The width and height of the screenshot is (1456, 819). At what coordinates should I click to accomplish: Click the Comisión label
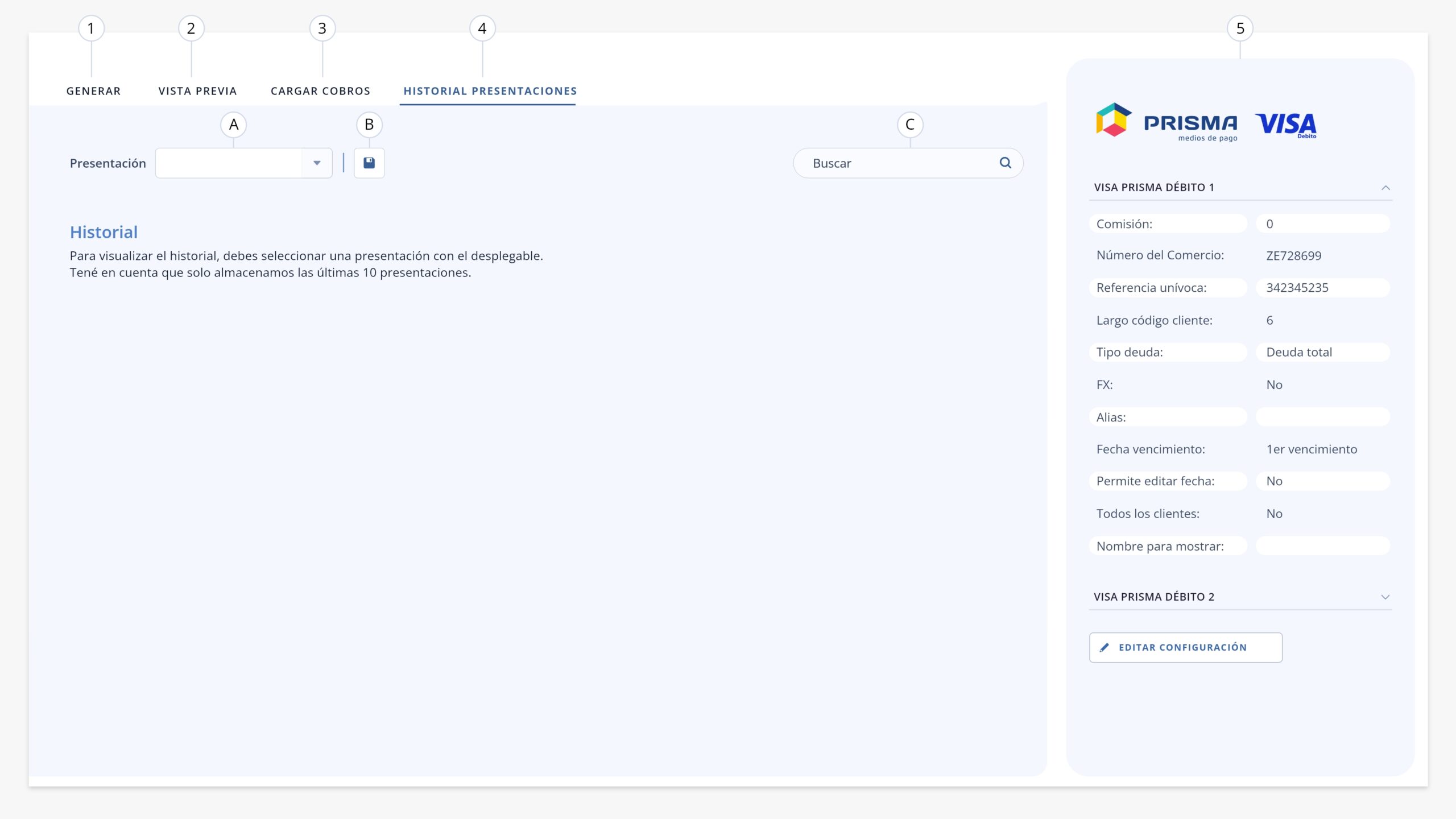point(1124,224)
